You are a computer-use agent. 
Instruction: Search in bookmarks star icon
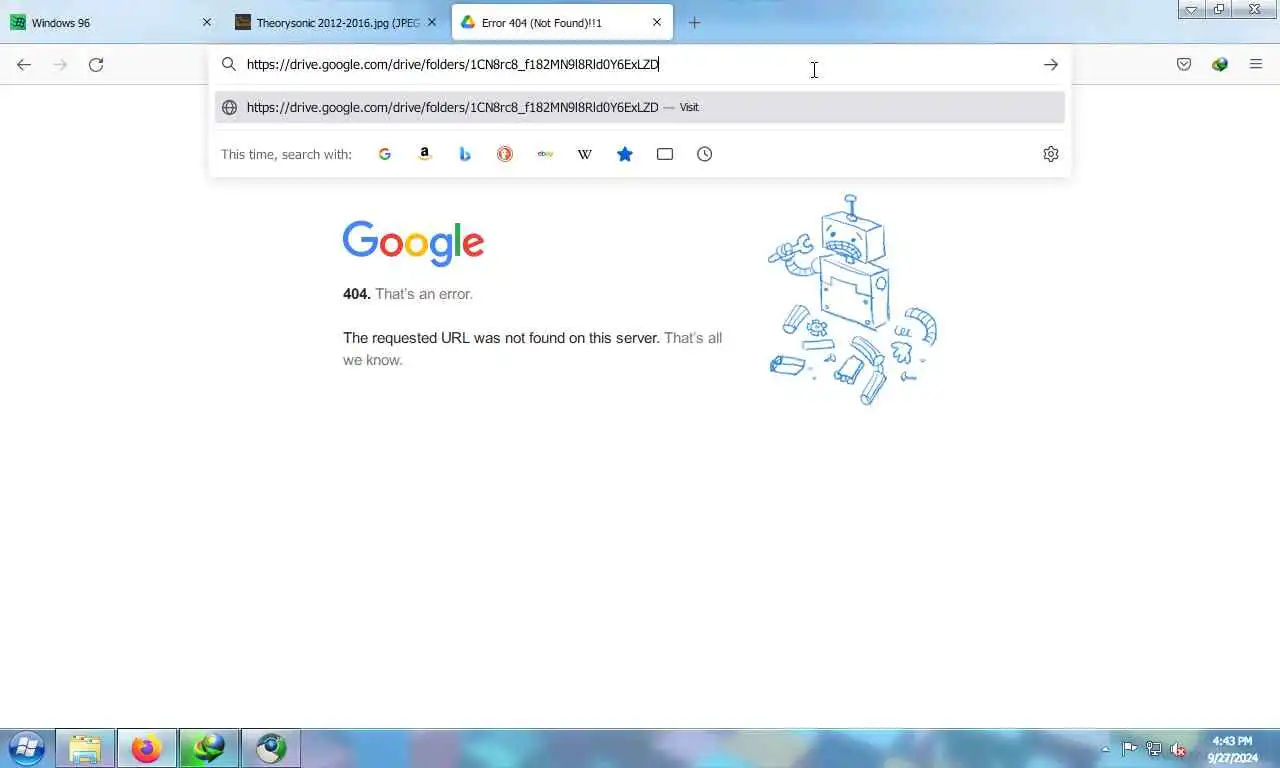coord(625,154)
